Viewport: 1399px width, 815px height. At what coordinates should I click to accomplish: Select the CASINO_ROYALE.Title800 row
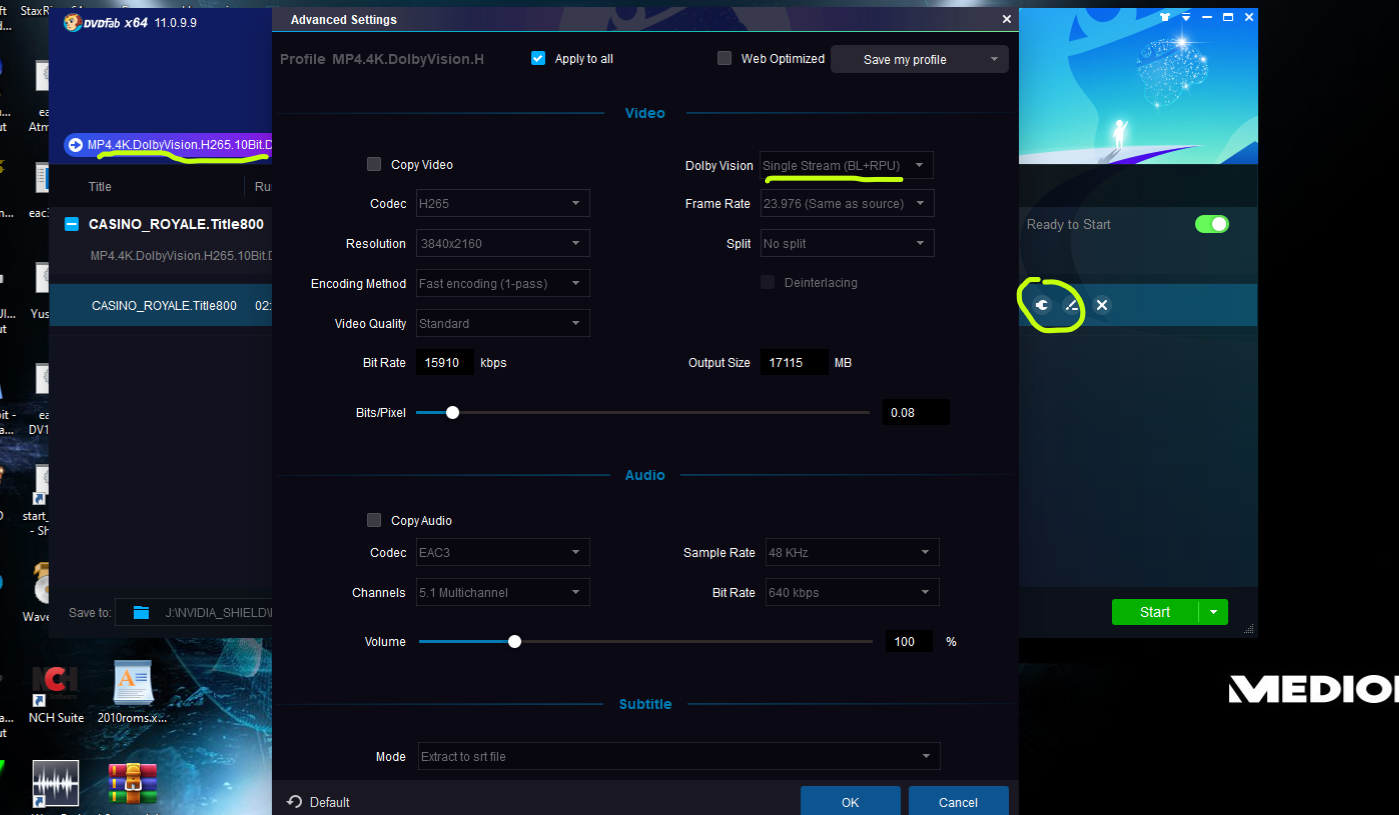[163, 305]
